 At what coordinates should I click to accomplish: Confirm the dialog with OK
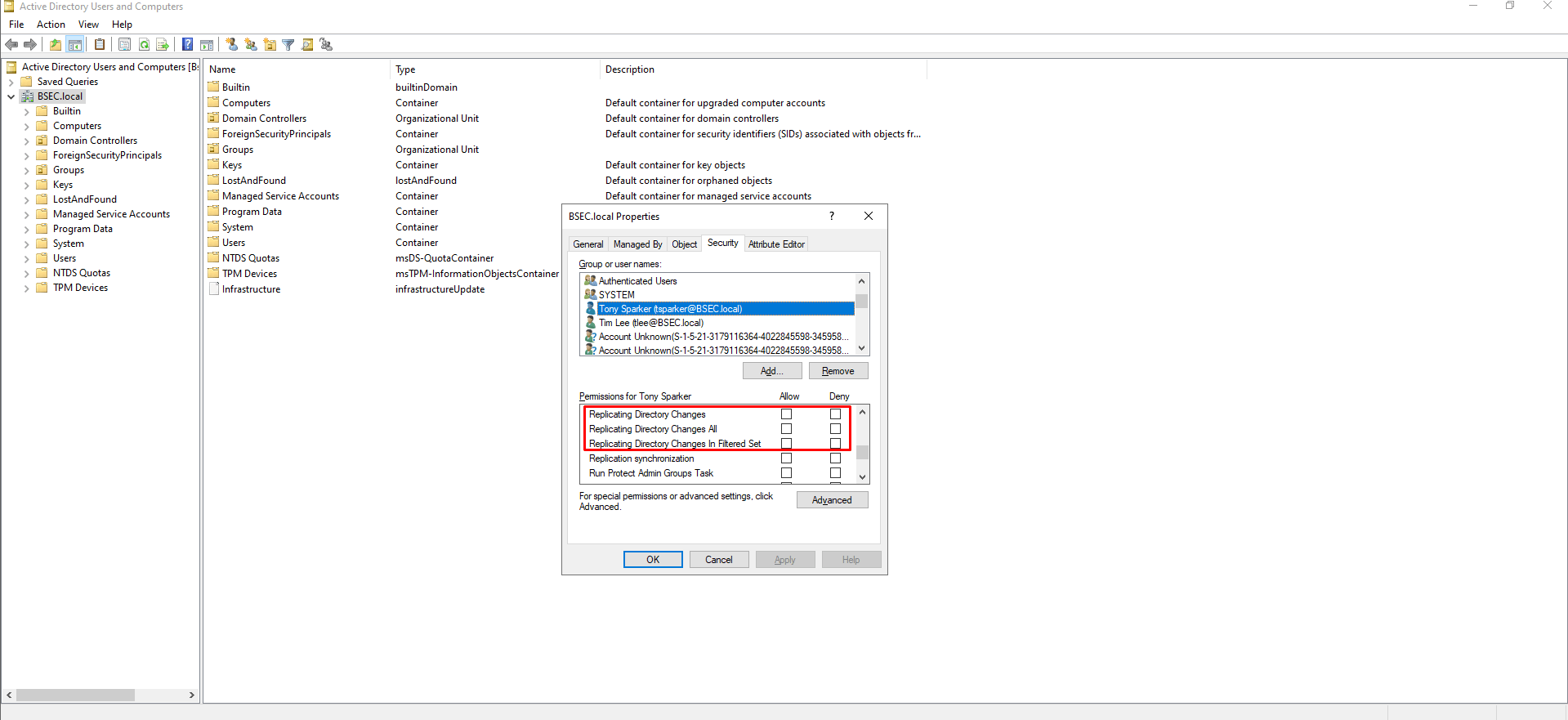click(x=653, y=560)
